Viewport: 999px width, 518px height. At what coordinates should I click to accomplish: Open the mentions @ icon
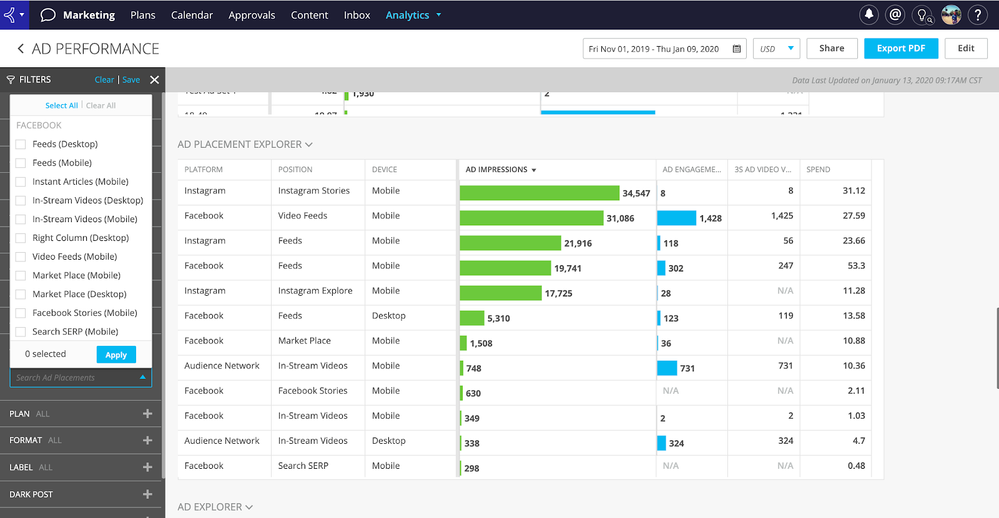895,15
